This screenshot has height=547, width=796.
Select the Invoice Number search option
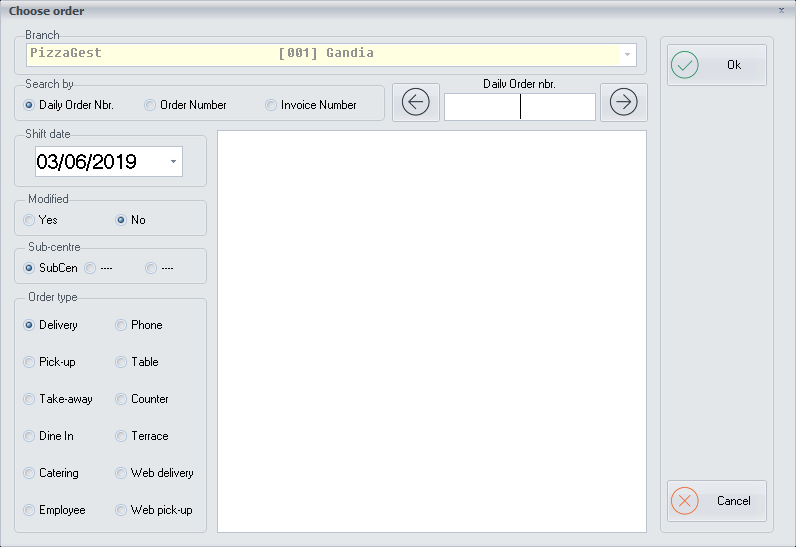tap(271, 105)
